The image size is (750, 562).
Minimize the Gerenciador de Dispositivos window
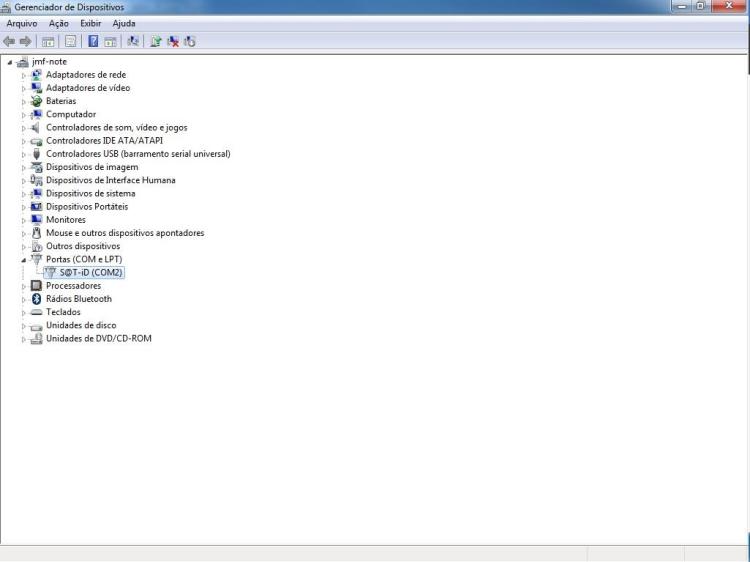682,6
